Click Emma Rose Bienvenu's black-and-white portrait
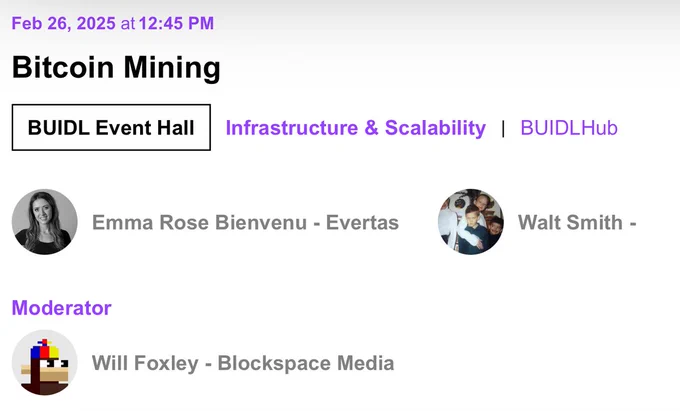This screenshot has width=680, height=411. pos(45,222)
